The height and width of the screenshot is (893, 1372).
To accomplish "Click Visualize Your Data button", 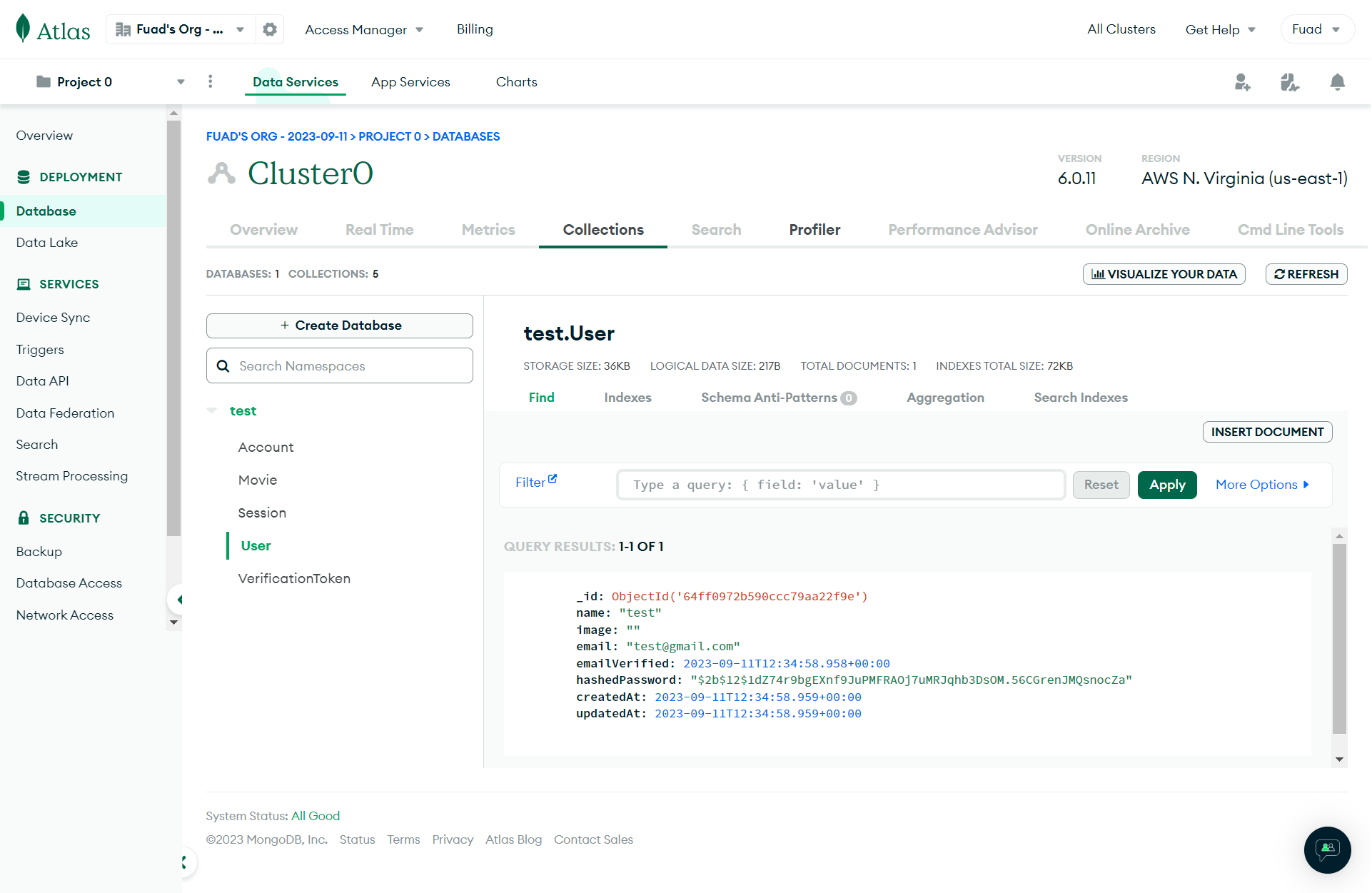I will pyautogui.click(x=1164, y=274).
